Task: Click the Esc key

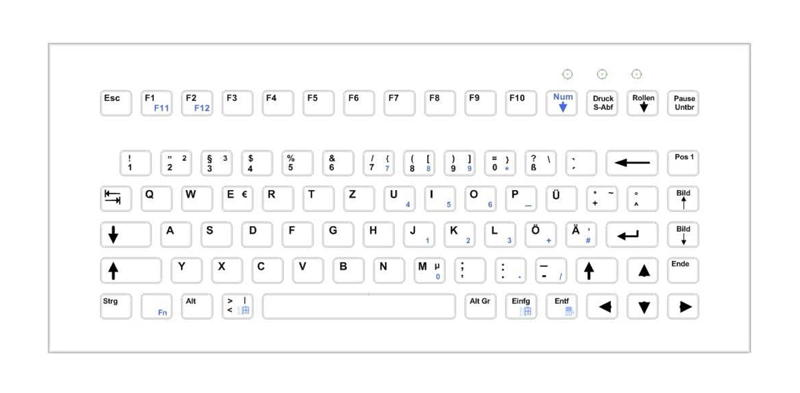Action: [115, 103]
